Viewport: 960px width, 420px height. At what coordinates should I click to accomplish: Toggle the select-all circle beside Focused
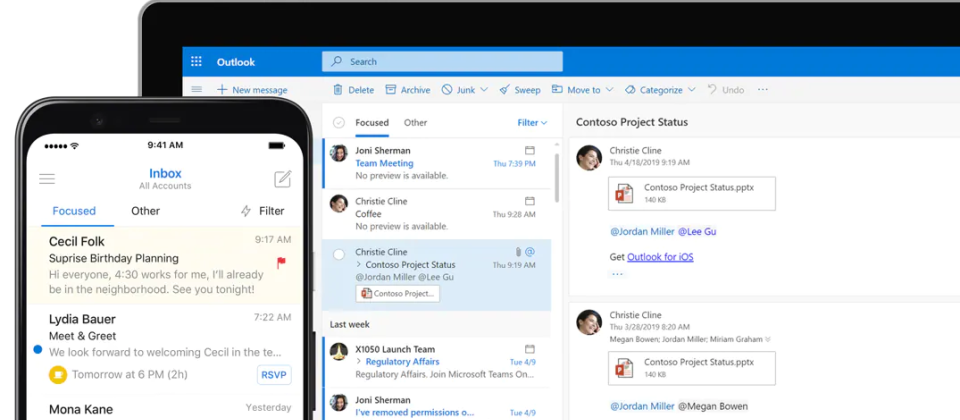pyautogui.click(x=339, y=122)
